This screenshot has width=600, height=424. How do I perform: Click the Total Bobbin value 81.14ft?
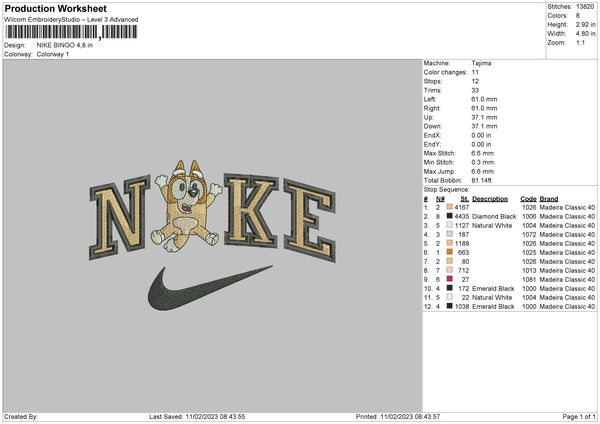point(481,181)
